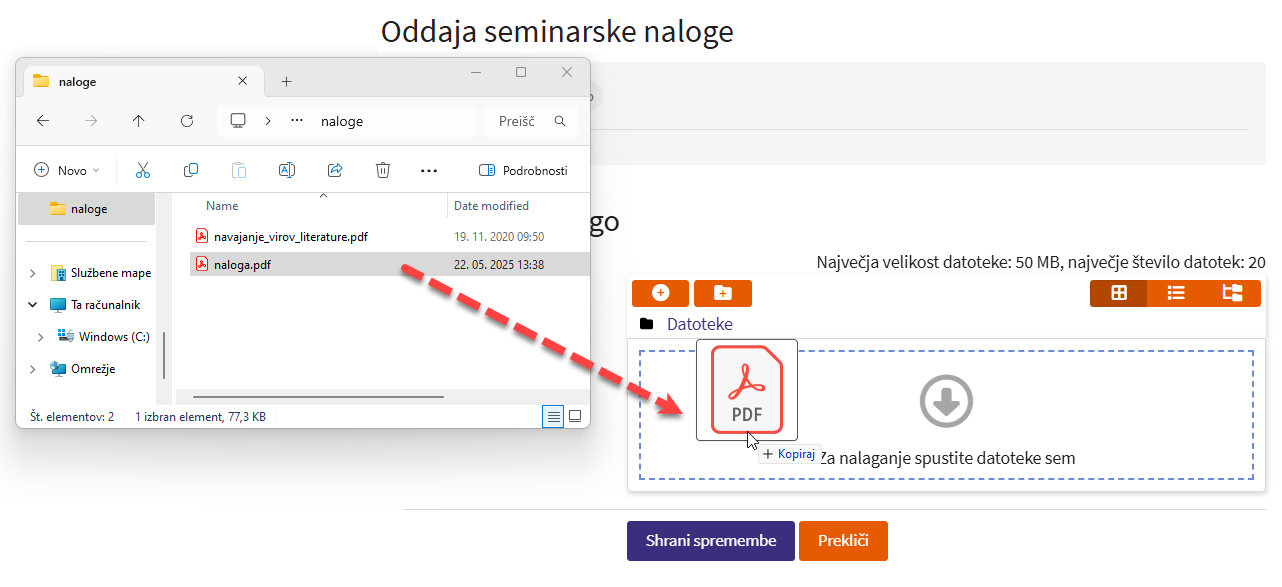This screenshot has height=587, width=1282.
Task: Open the more options ellipsis menu
Action: tap(429, 171)
